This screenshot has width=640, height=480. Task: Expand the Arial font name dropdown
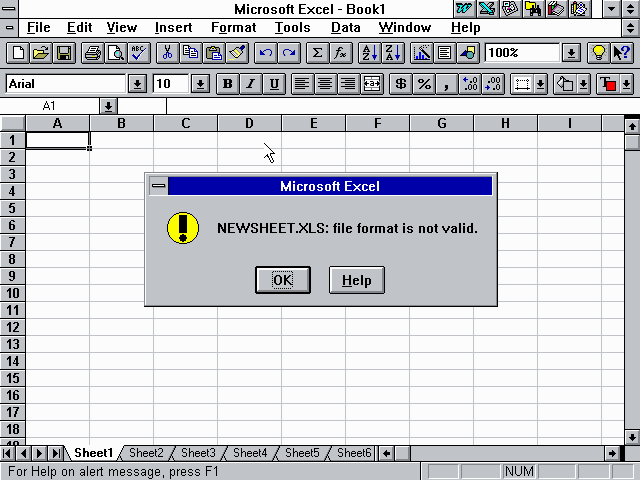[x=138, y=84]
